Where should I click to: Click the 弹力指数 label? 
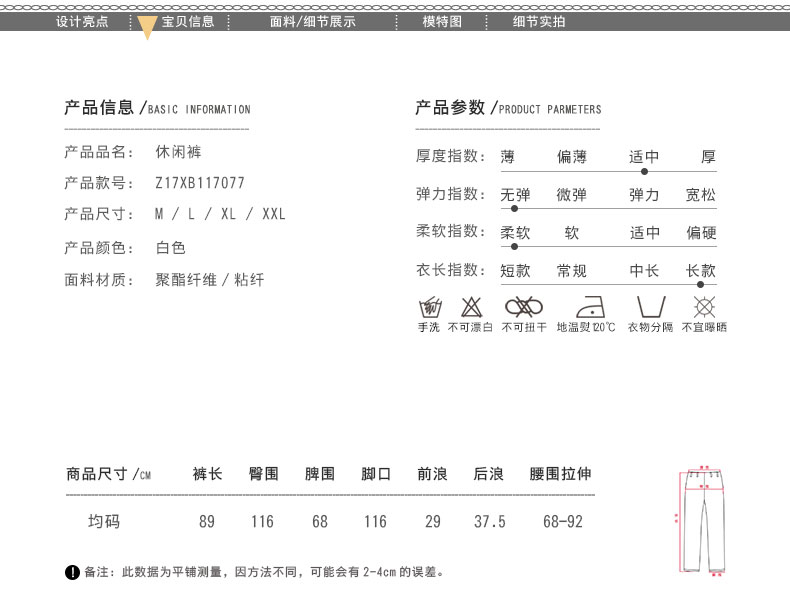point(450,194)
